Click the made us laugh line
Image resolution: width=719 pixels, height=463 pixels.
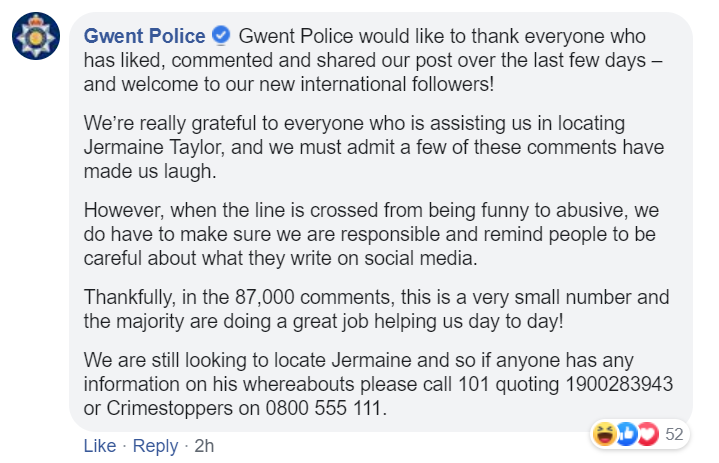pos(150,171)
